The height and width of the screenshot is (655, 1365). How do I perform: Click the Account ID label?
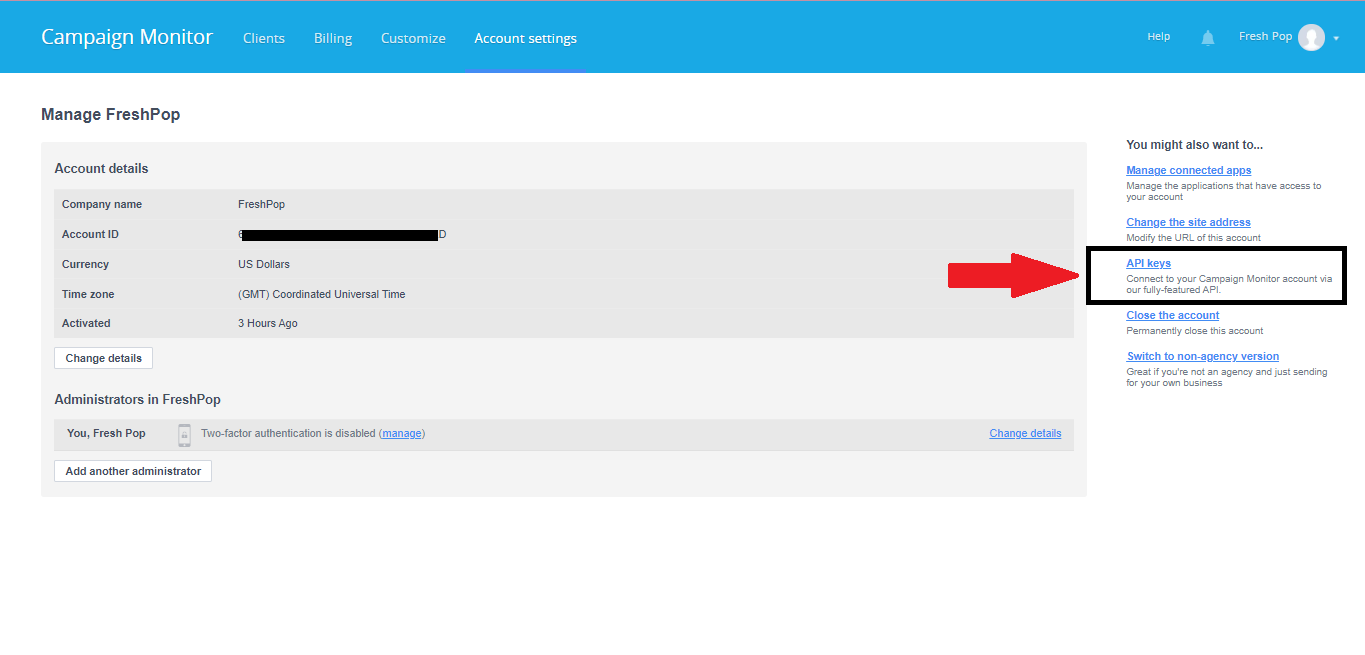pos(90,234)
